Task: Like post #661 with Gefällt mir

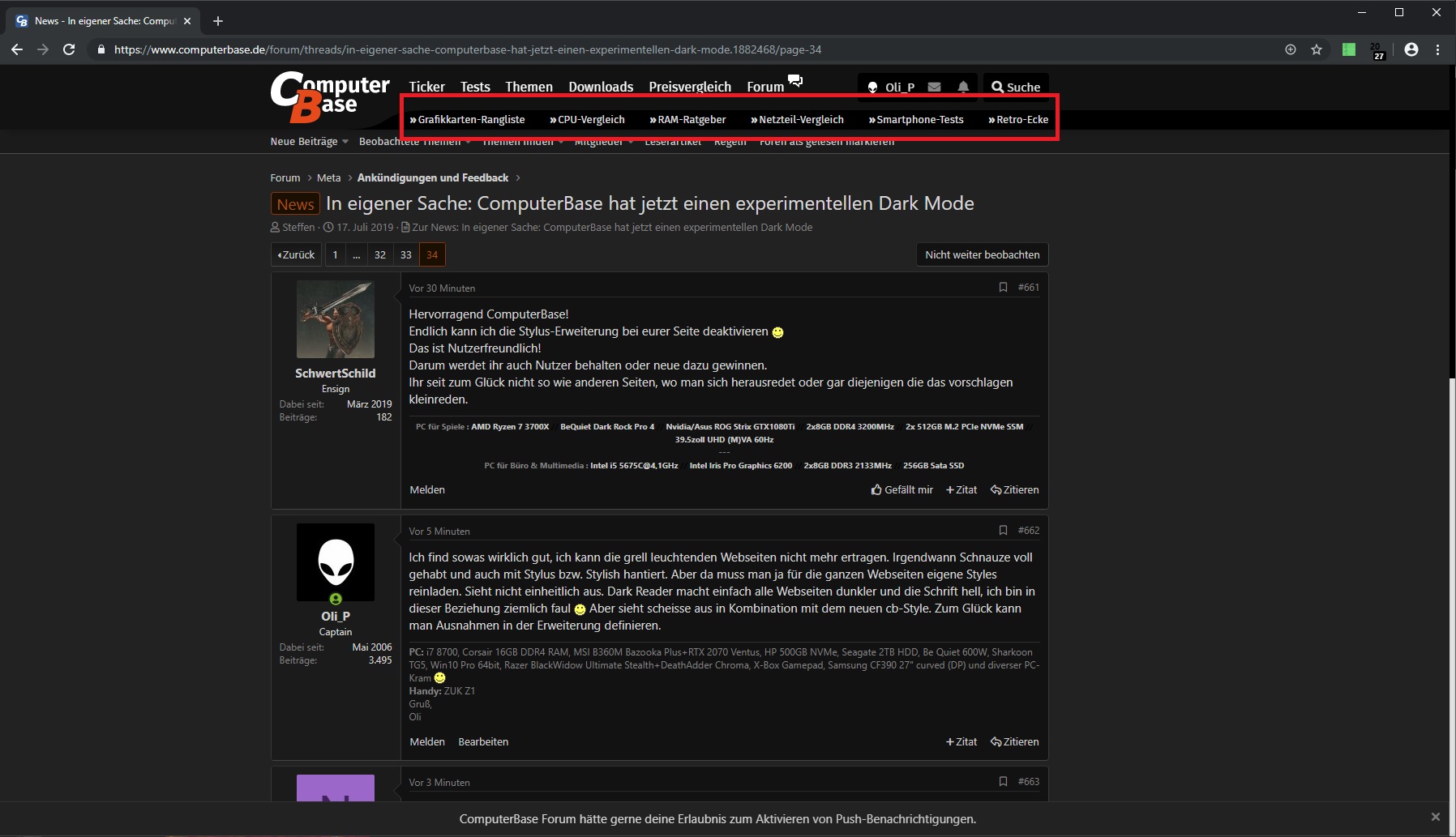Action: click(x=901, y=489)
